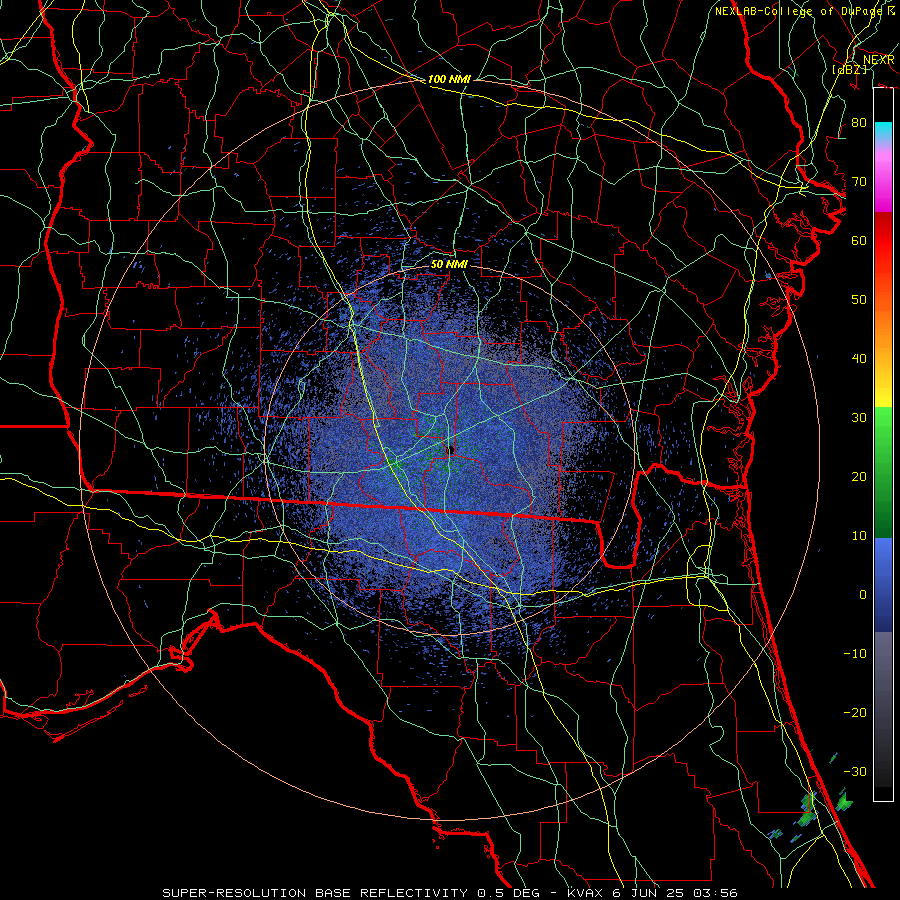Click the cyan top segment of color bar
The width and height of the screenshot is (900, 900).
click(x=883, y=132)
